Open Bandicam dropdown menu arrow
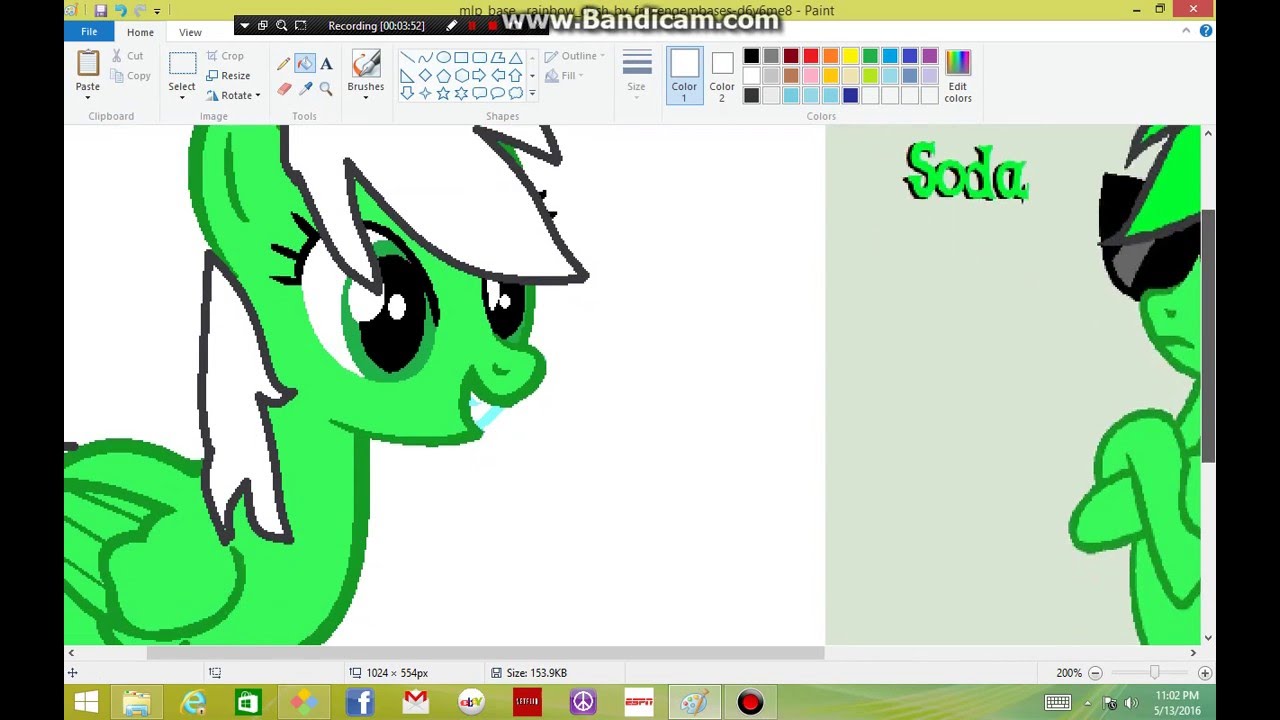This screenshot has width=1280, height=720. (x=245, y=25)
